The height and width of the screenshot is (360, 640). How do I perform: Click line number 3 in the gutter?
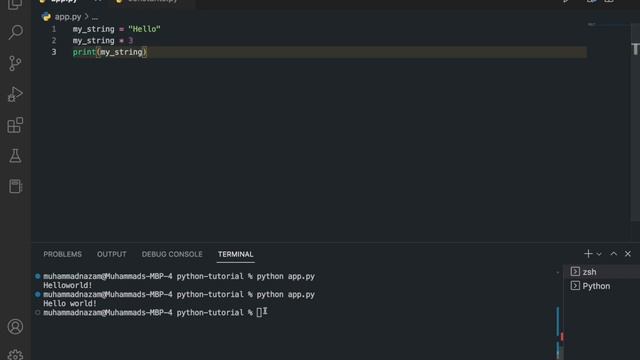[53, 52]
